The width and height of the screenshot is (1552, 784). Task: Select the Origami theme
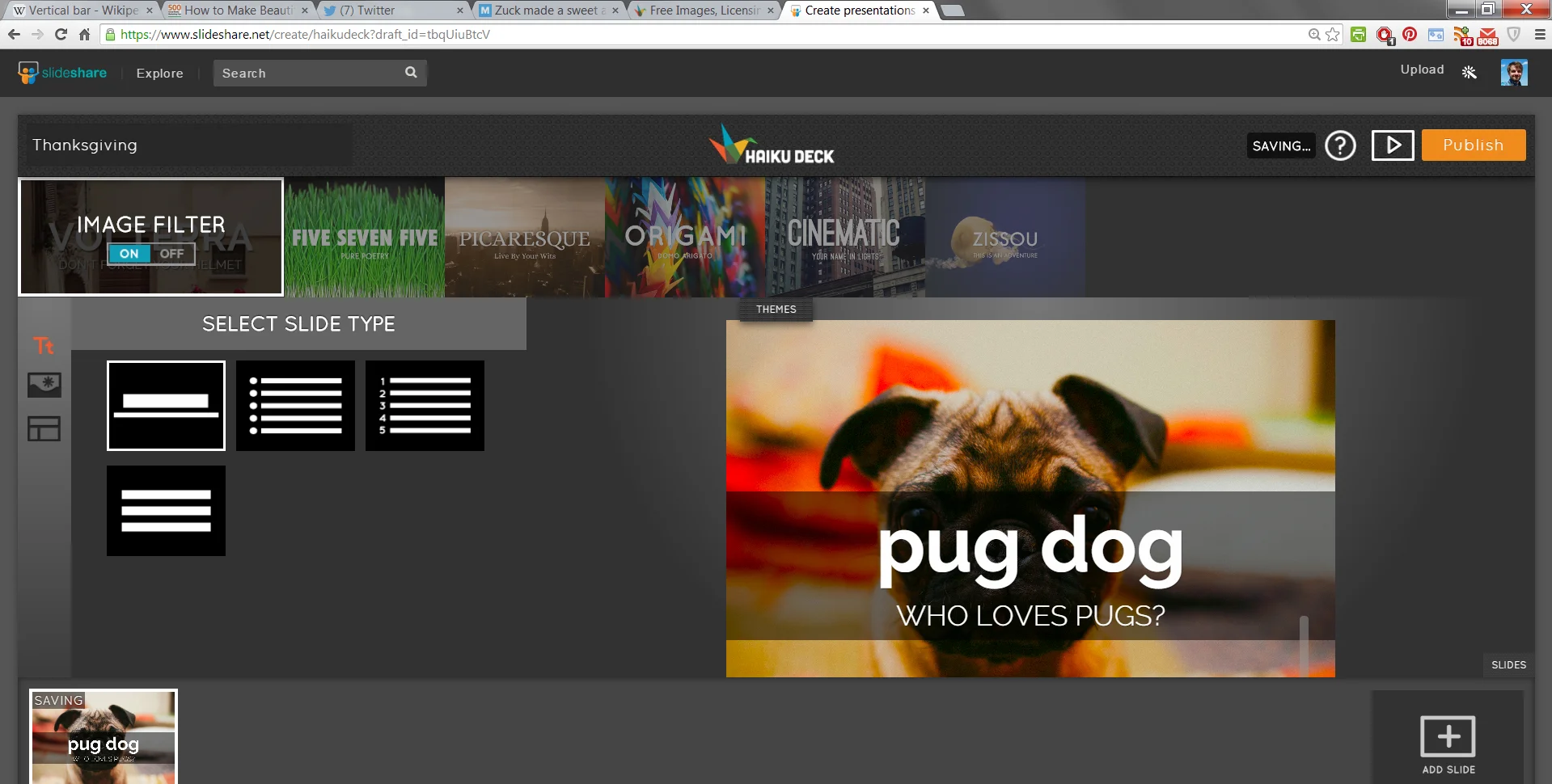click(x=685, y=238)
